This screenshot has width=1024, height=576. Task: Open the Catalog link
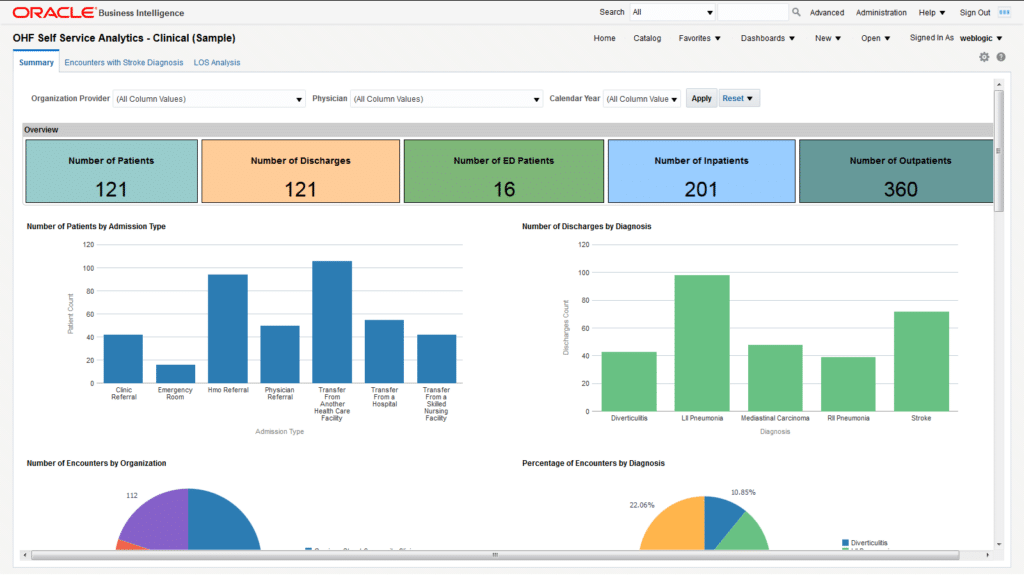coord(647,39)
